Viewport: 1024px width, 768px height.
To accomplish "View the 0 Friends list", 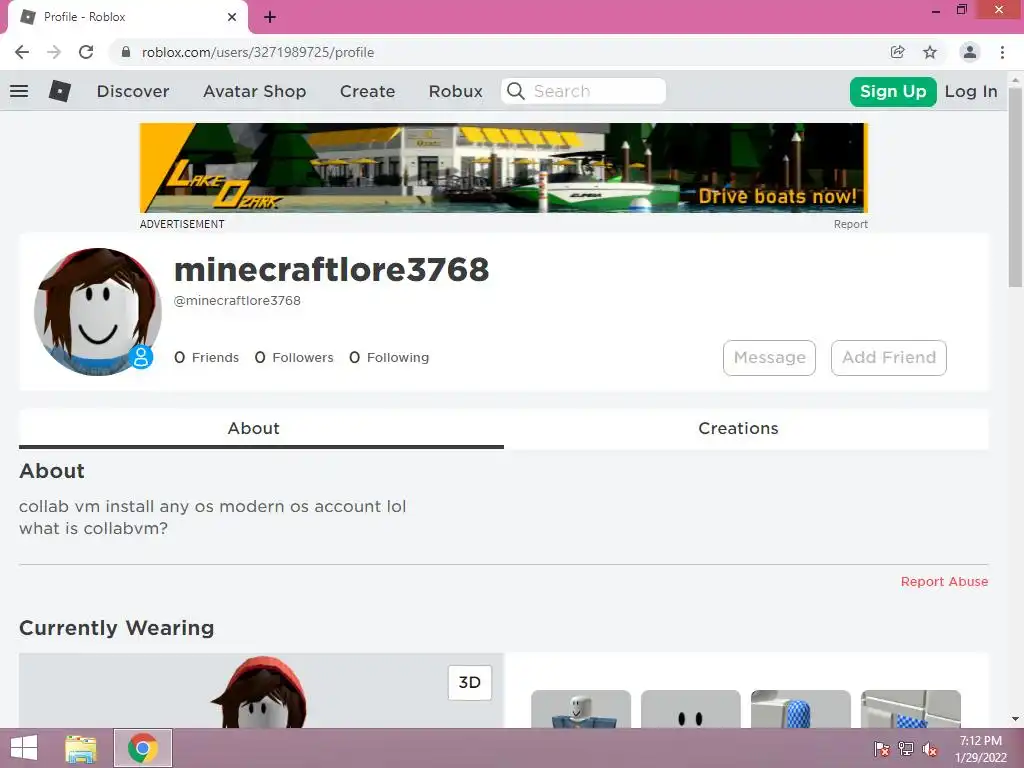I will point(206,357).
